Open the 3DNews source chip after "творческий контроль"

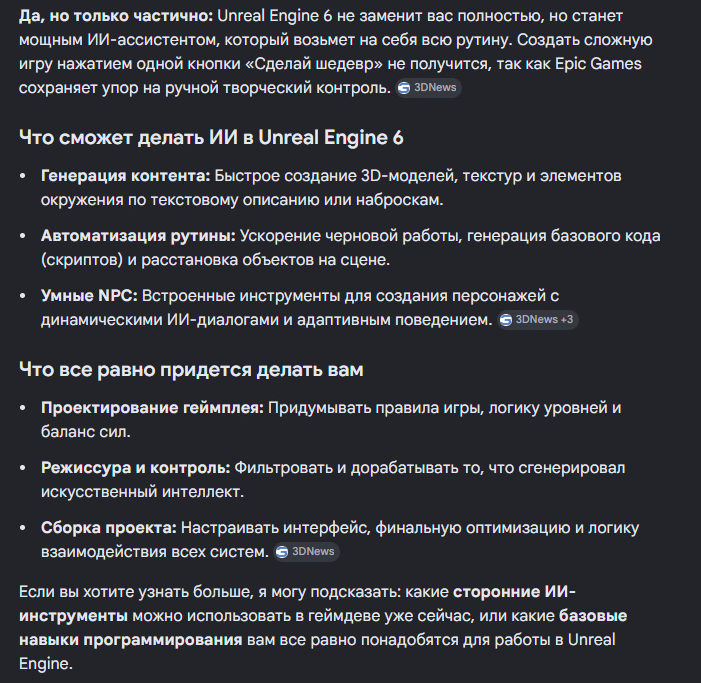pyautogui.click(x=428, y=88)
